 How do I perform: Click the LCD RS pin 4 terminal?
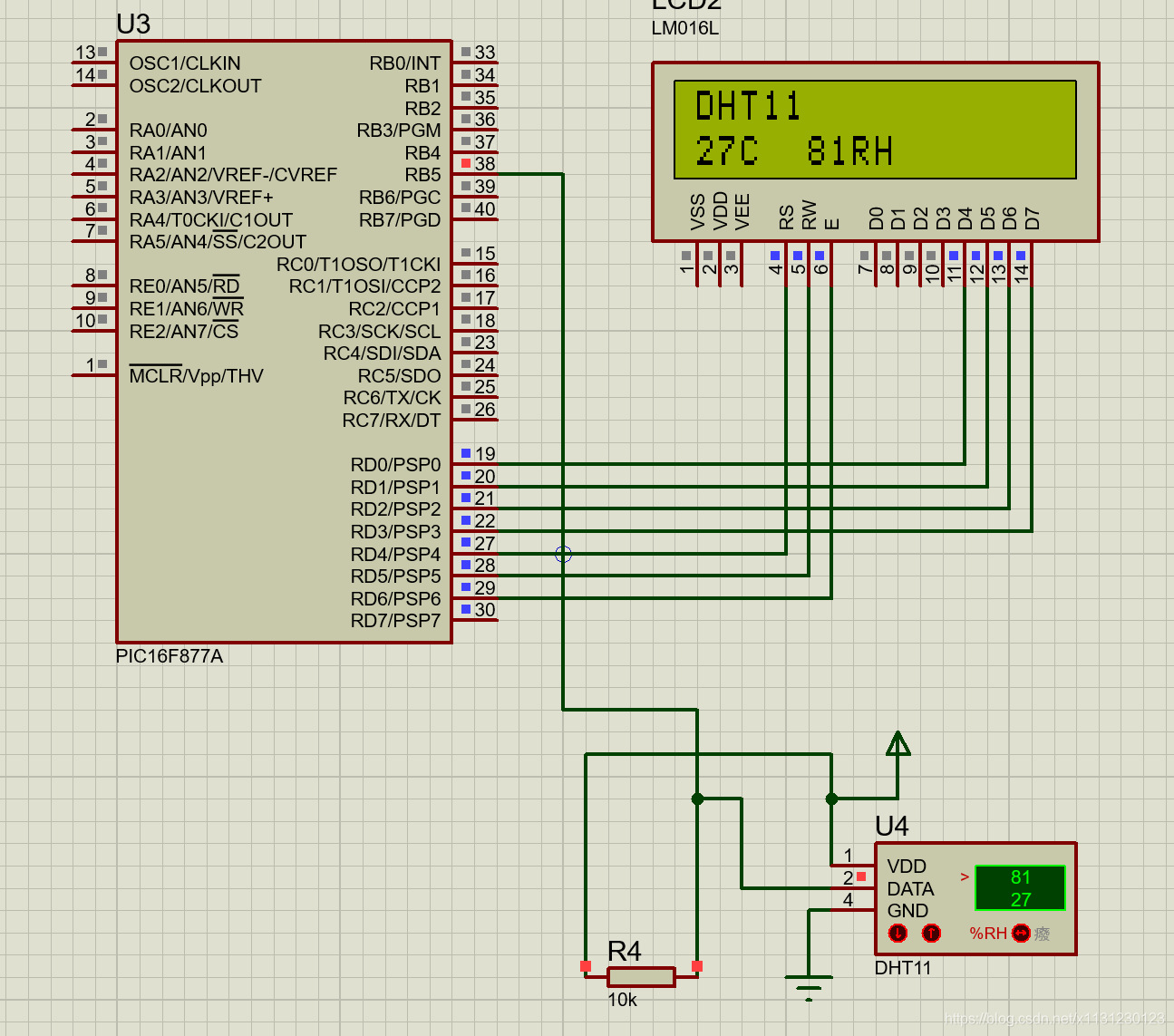(775, 266)
